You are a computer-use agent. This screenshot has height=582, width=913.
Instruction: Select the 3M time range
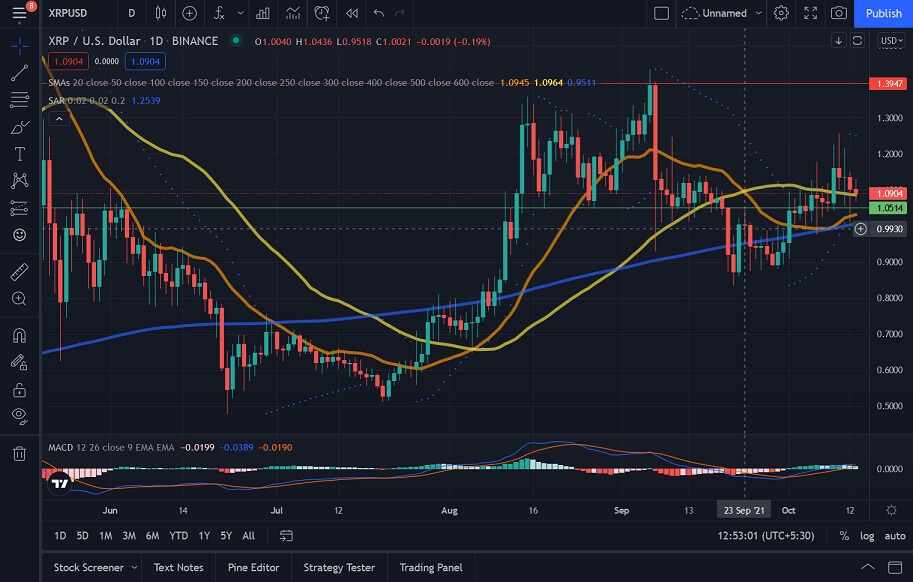129,536
